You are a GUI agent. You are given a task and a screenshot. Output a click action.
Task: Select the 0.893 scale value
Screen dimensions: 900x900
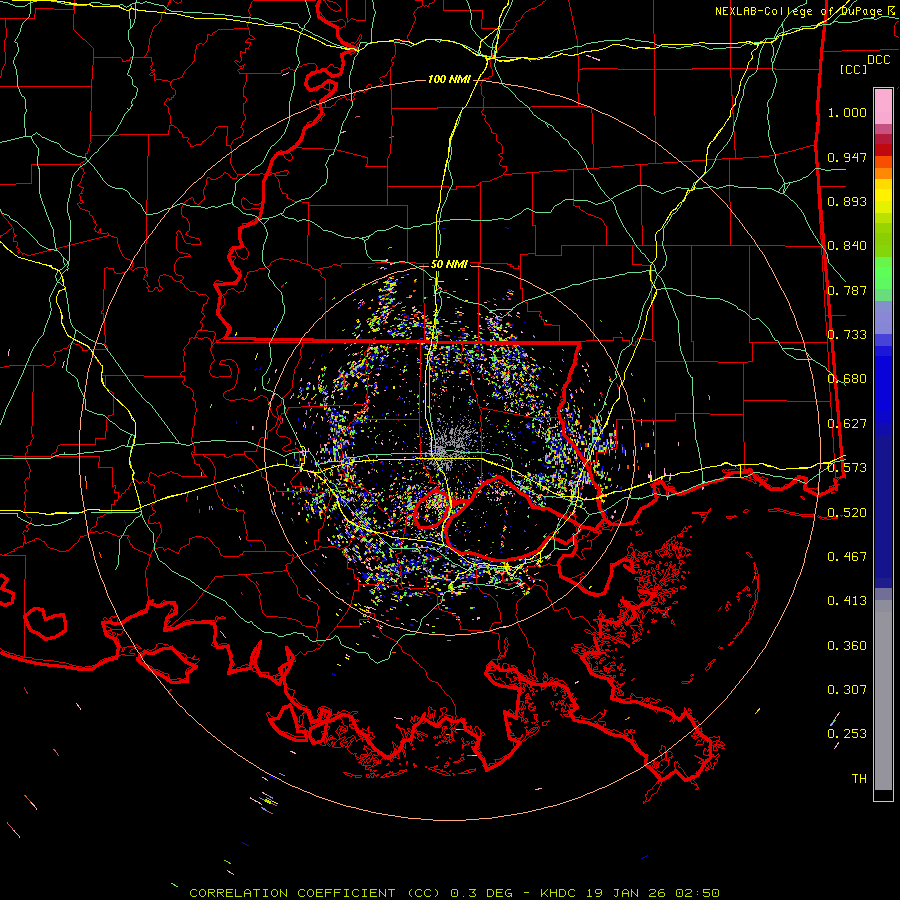847,201
